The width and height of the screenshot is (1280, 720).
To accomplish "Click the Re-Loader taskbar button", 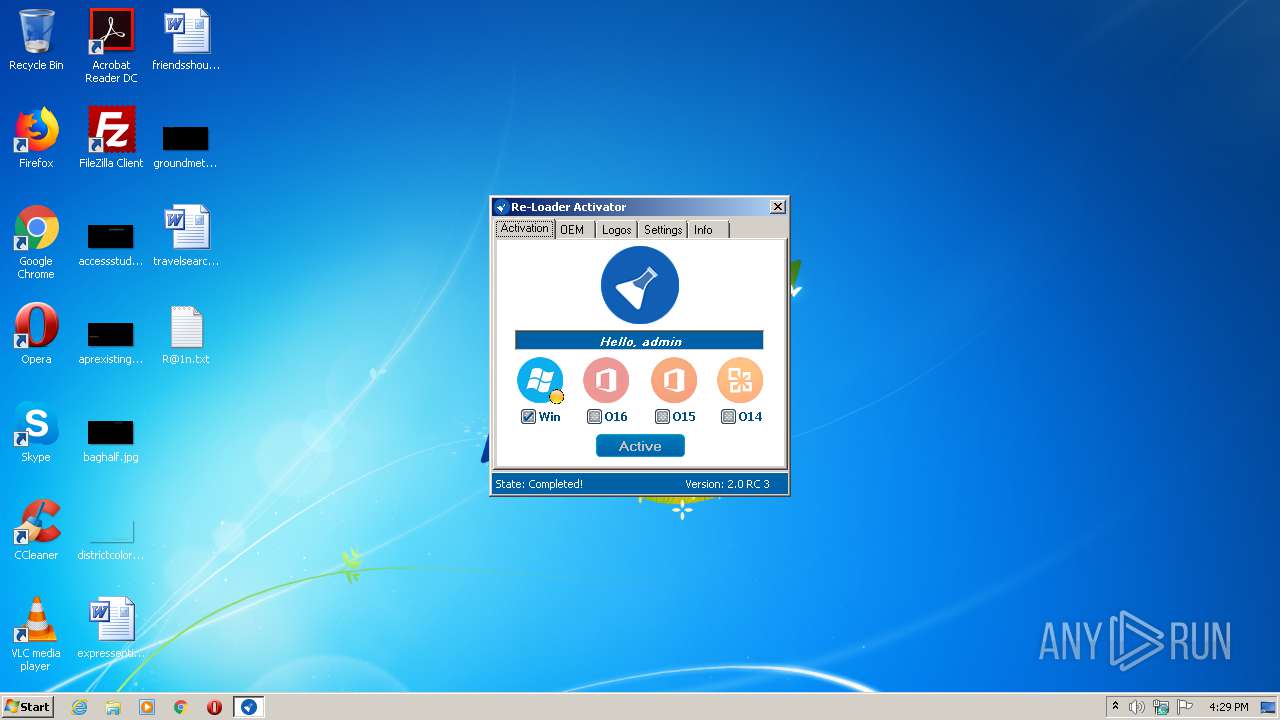I will coord(248,707).
